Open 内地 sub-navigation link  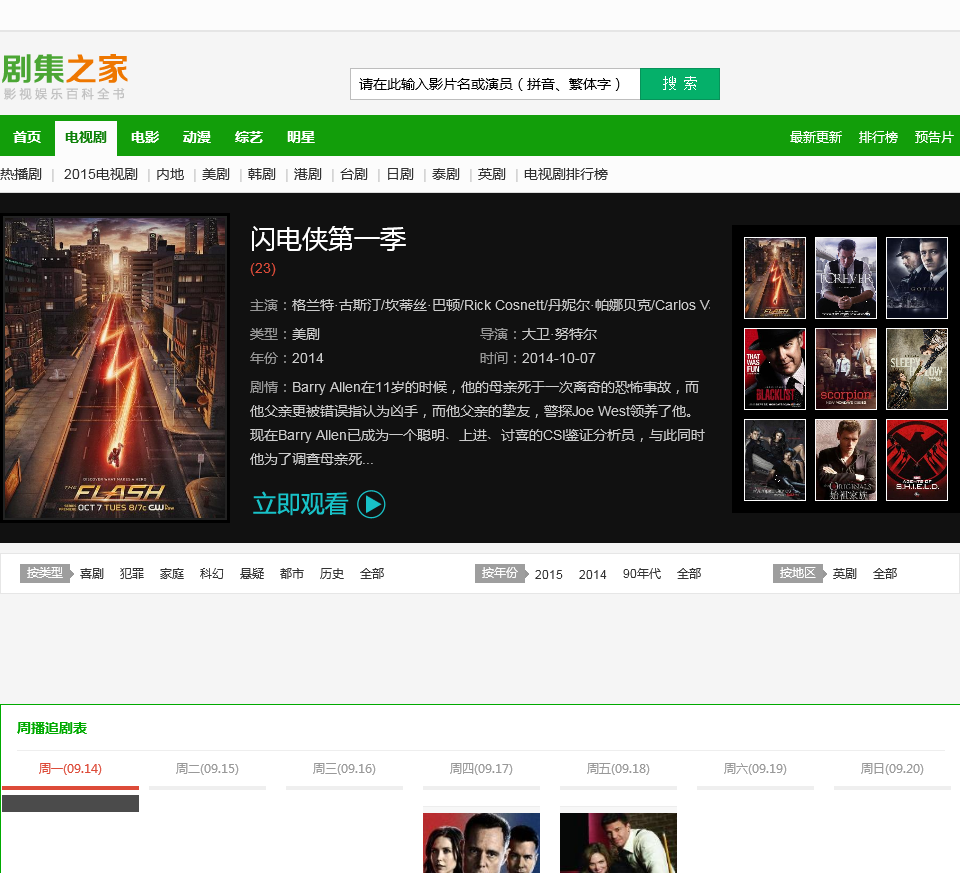[170, 174]
